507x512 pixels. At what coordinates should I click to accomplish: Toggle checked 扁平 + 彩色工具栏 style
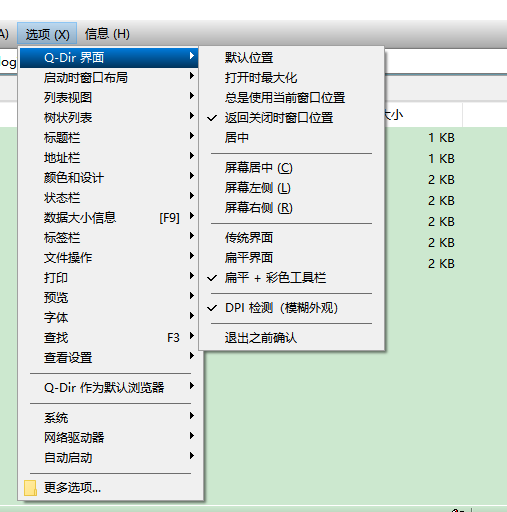(x=292, y=278)
